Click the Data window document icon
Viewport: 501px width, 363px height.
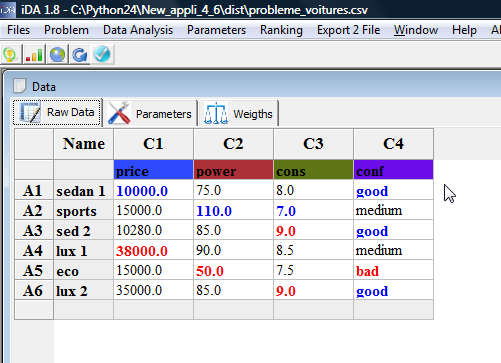click(20, 86)
